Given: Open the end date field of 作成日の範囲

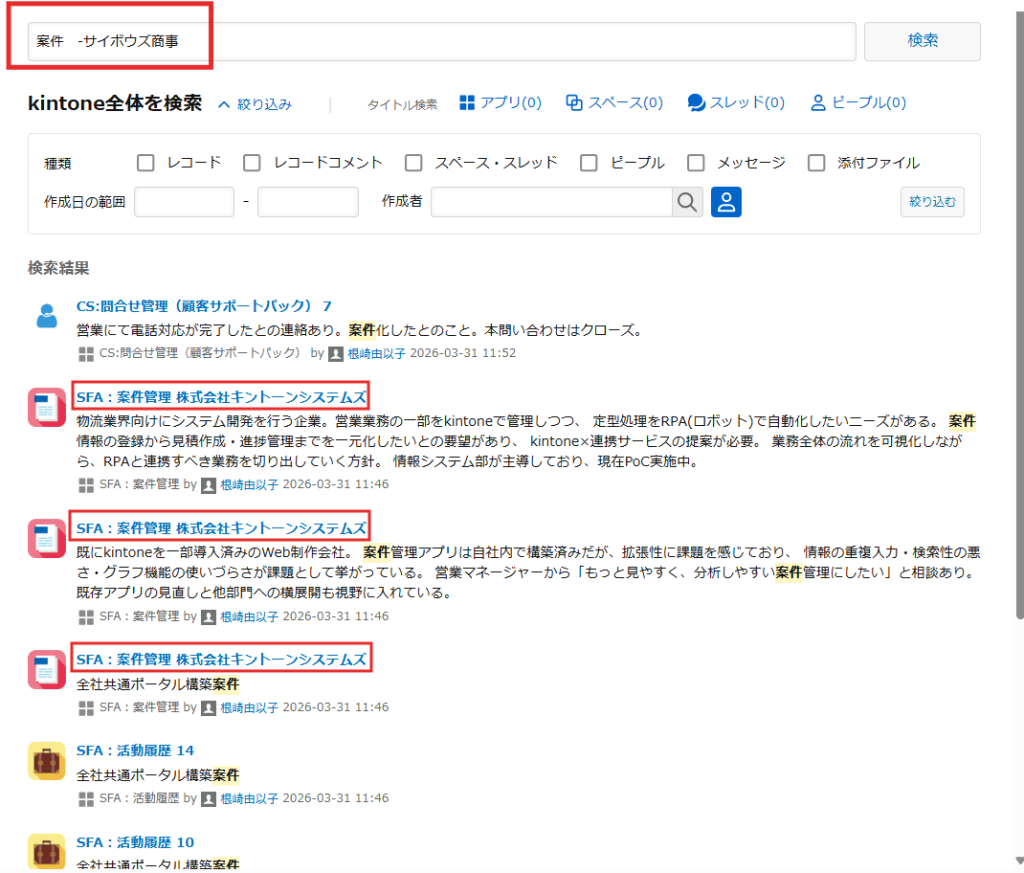Looking at the screenshot, I should click(x=308, y=202).
